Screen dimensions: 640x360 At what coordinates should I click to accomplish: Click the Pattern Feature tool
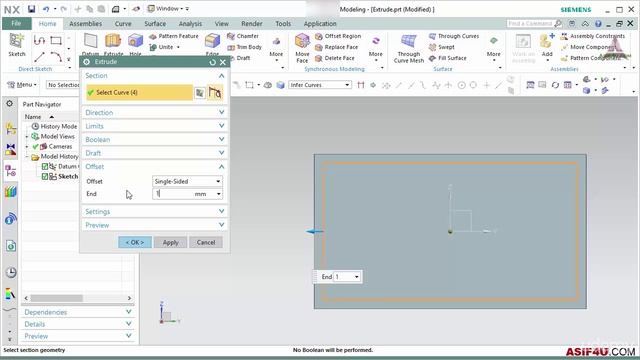pyautogui.click(x=174, y=36)
